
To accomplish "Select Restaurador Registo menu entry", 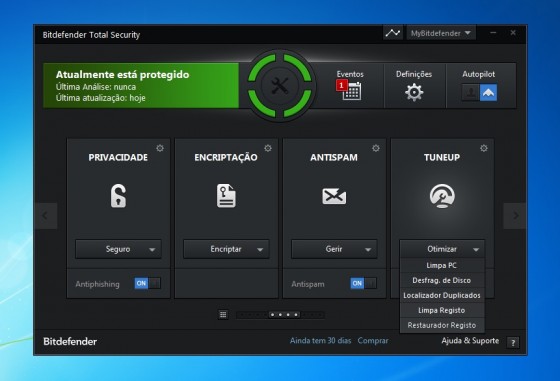I will pyautogui.click(x=442, y=325).
